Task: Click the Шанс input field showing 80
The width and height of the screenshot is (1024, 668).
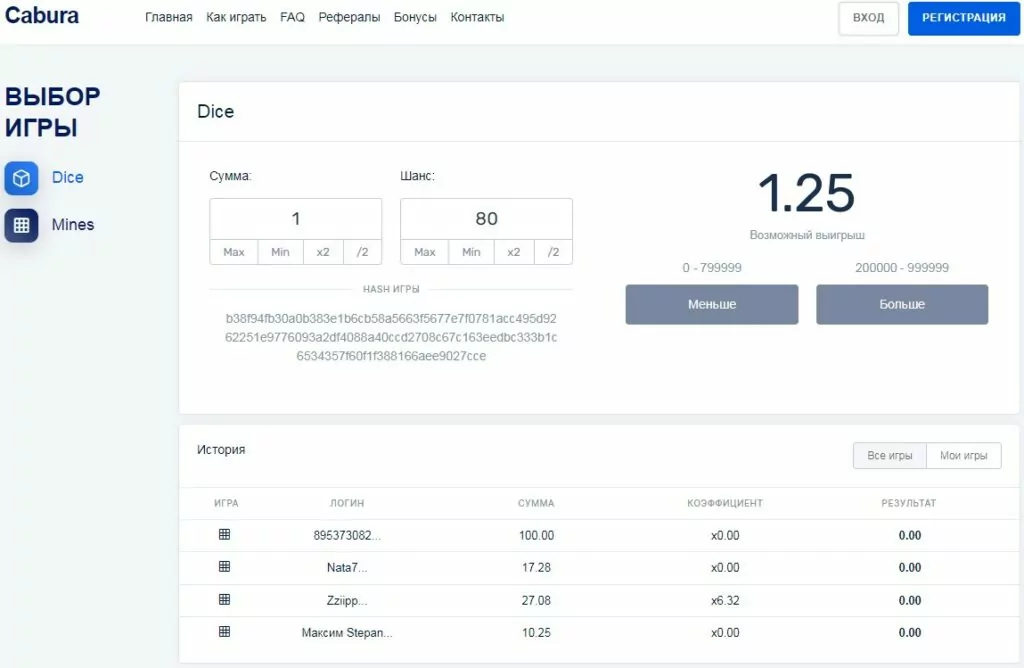Action: pyautogui.click(x=486, y=219)
